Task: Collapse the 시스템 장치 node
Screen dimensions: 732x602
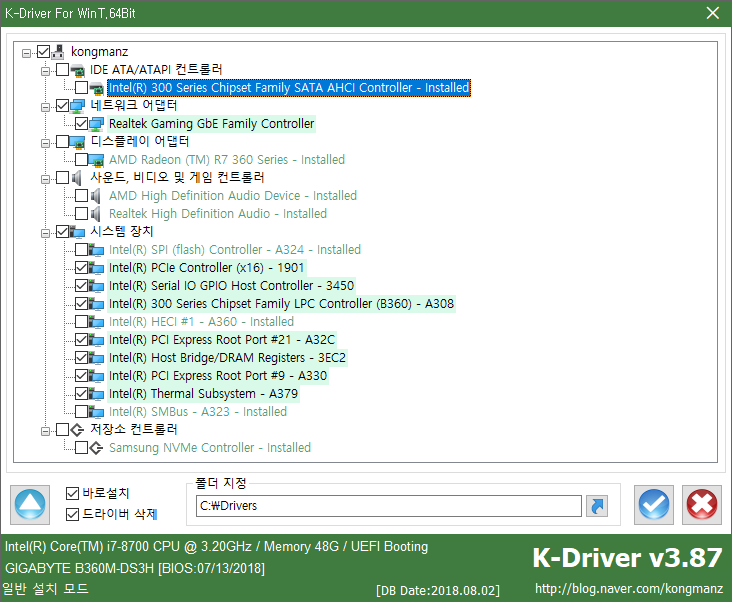Action: (x=45, y=233)
